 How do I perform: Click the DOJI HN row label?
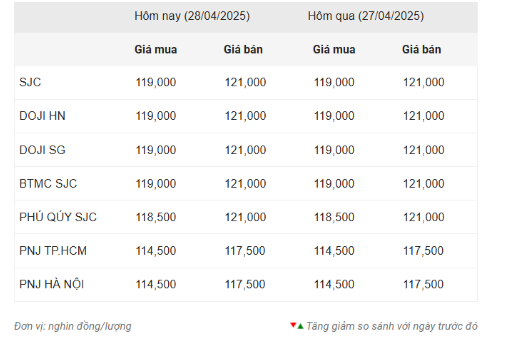click(x=42, y=116)
